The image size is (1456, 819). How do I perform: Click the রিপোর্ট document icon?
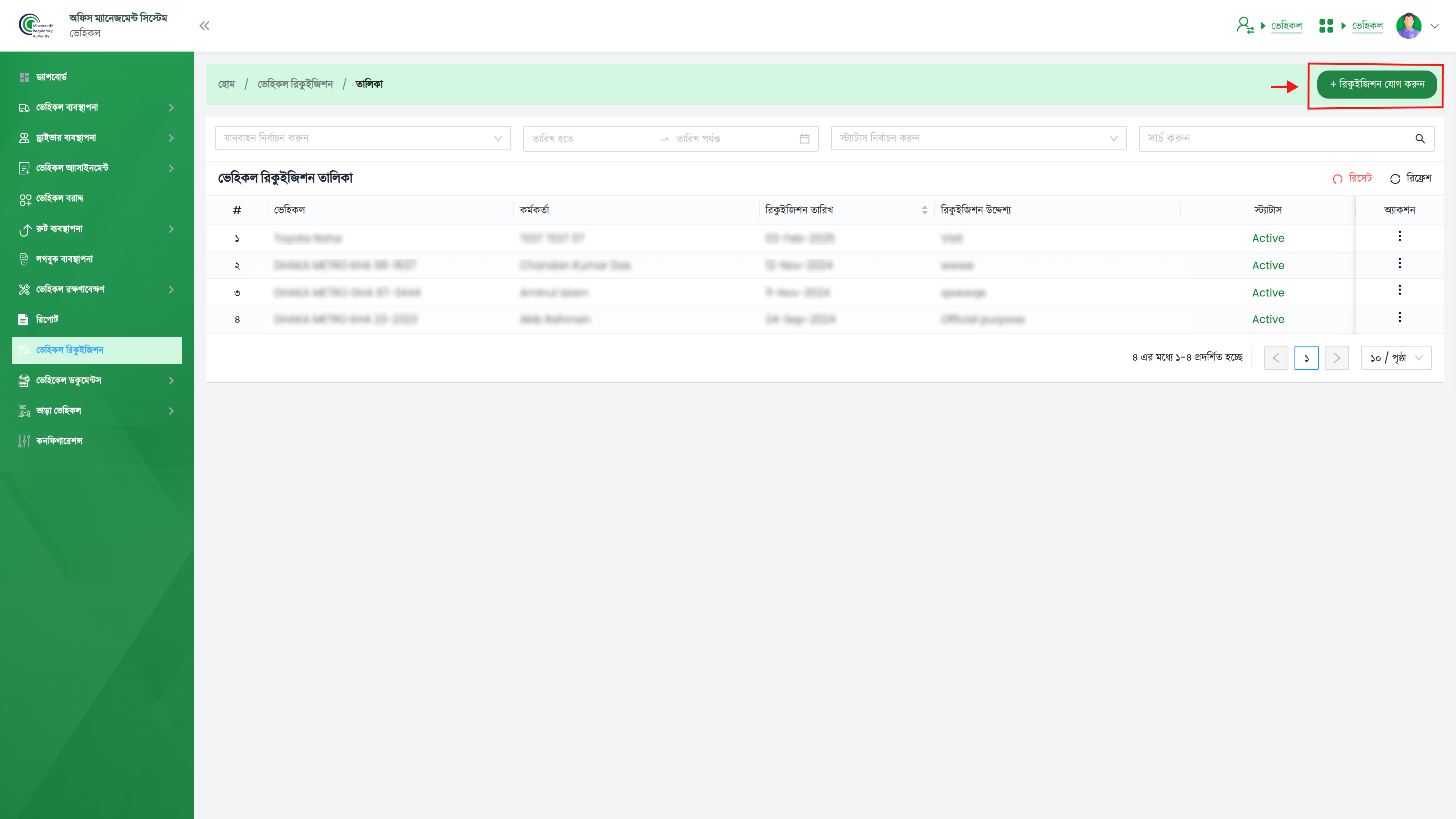[23, 320]
